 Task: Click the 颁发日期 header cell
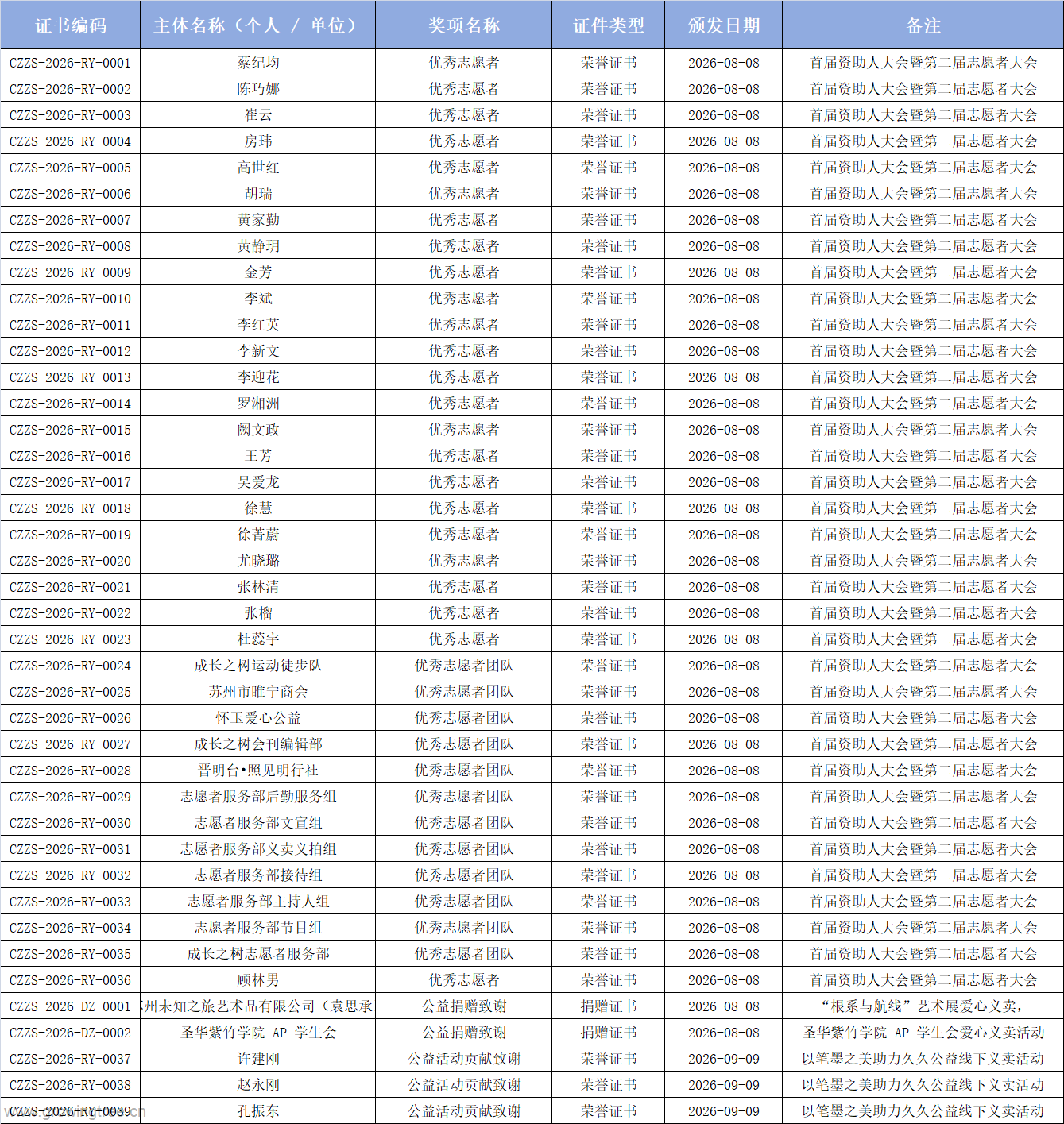pos(723,25)
